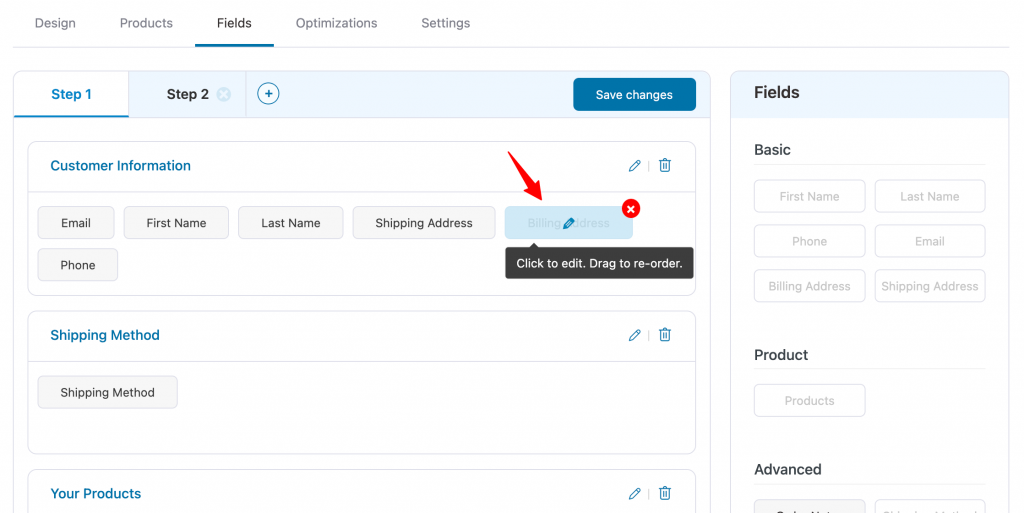Click Phone in the Basic fields panel
Image resolution: width=1024 pixels, height=513 pixels.
click(809, 241)
